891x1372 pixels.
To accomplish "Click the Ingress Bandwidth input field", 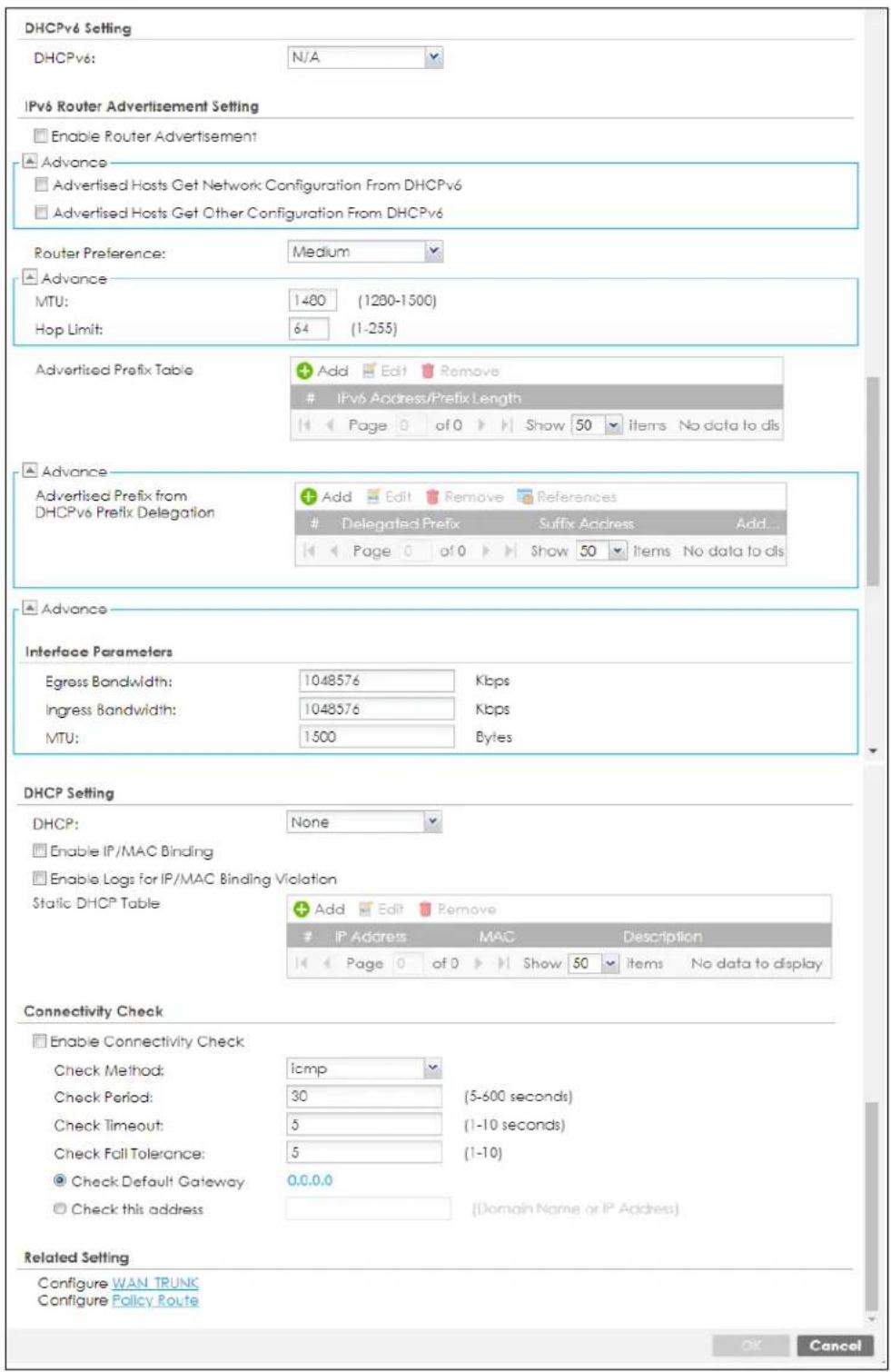I will (x=377, y=709).
